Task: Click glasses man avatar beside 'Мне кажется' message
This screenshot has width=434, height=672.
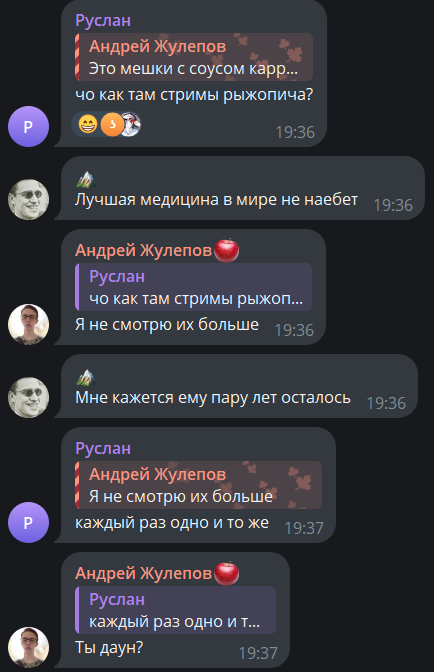Action: pyautogui.click(x=28, y=397)
